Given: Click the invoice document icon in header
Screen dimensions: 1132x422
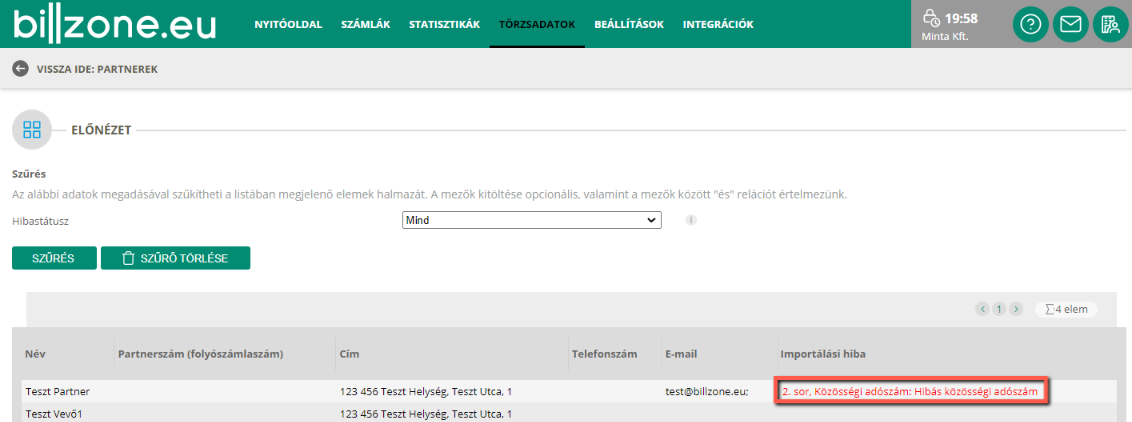Looking at the screenshot, I should 1110,25.
